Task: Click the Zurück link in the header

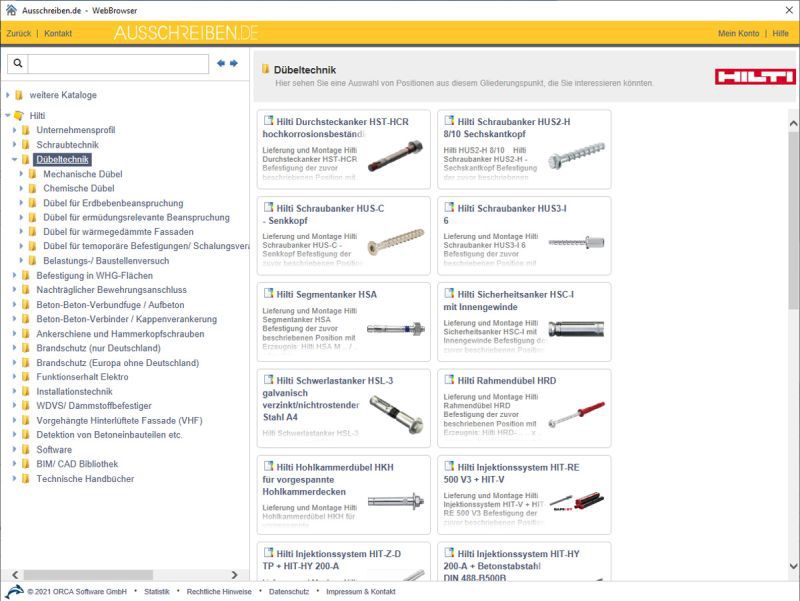Action: coord(19,33)
